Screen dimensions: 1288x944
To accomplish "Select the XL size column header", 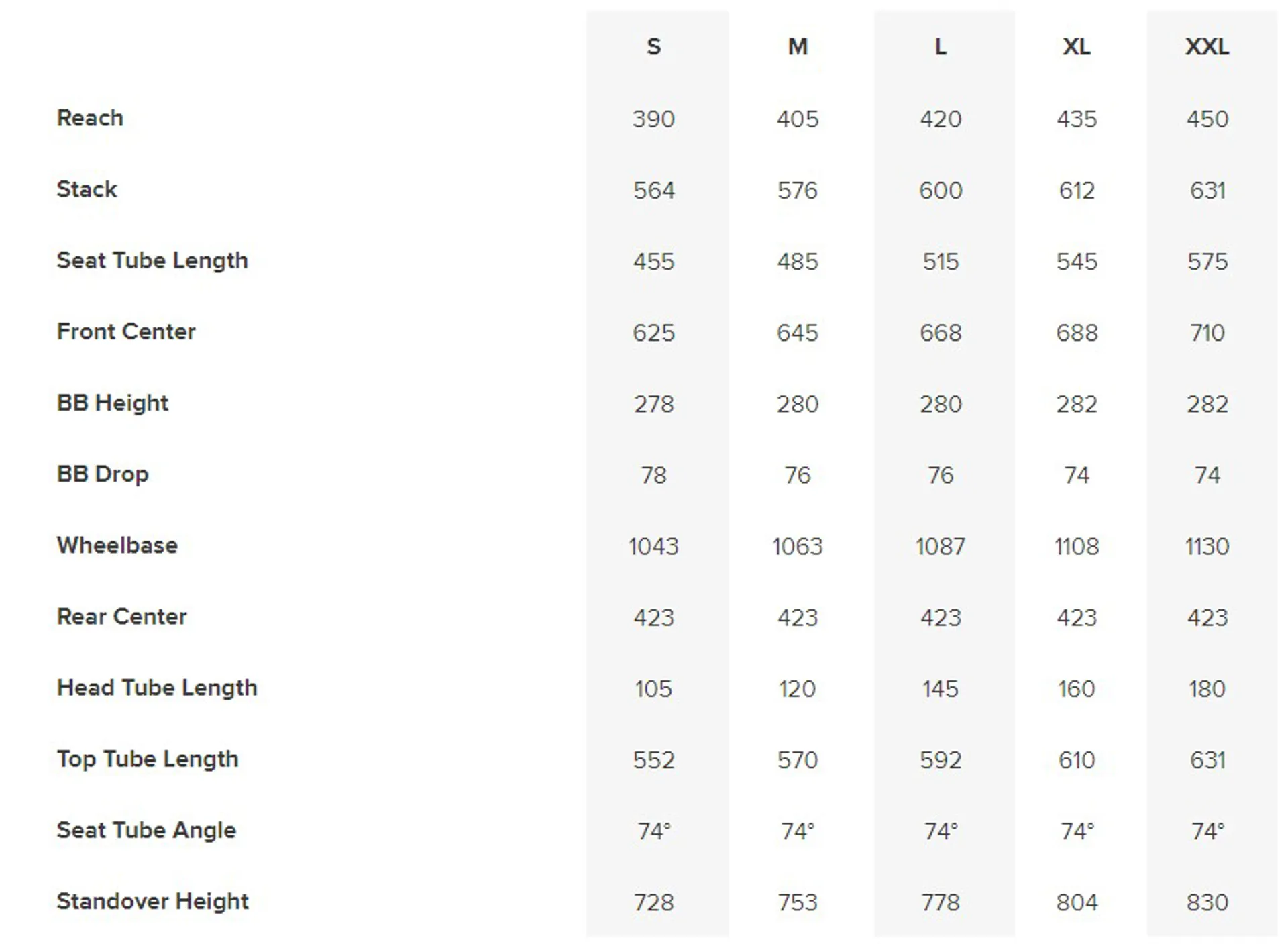I will tap(1077, 47).
